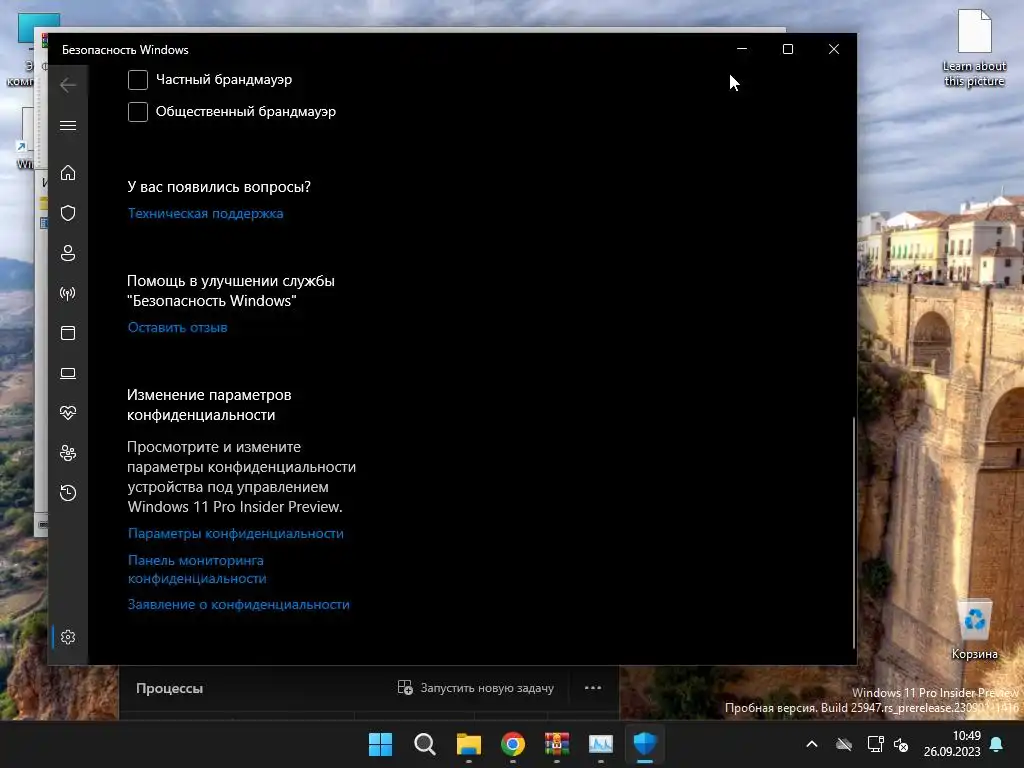Click the muted volume tray icon

click(901, 744)
